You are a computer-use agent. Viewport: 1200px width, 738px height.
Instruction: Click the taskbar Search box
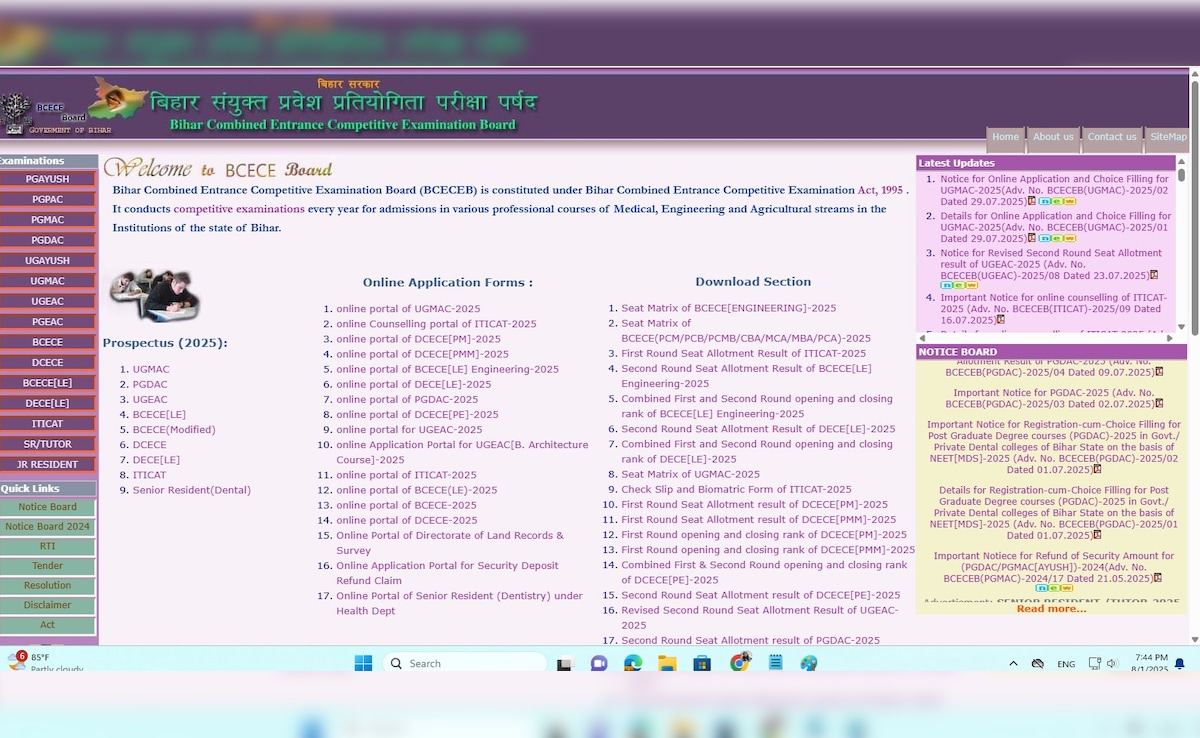pos(464,663)
